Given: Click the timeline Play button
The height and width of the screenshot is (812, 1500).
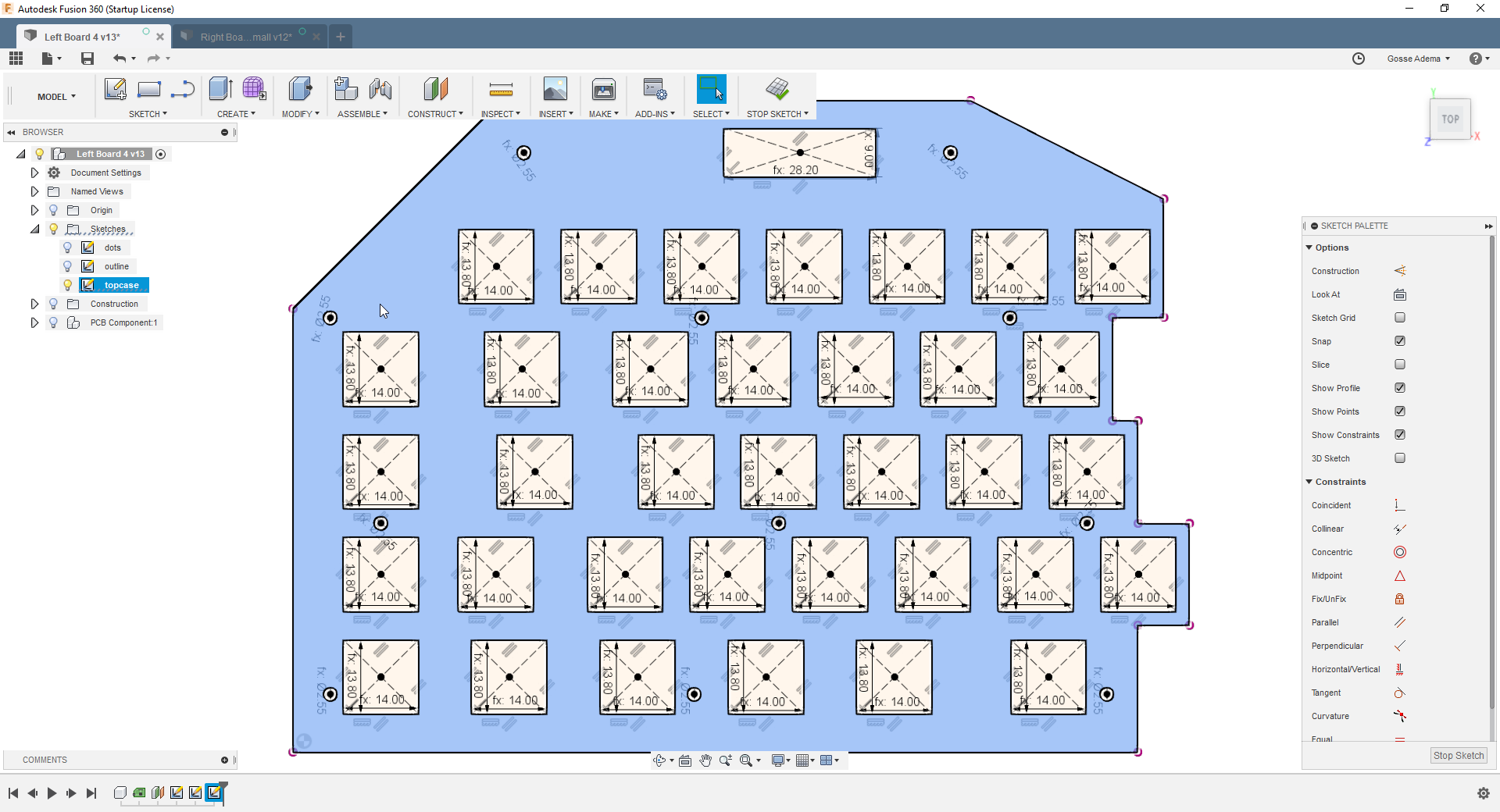Looking at the screenshot, I should click(52, 793).
